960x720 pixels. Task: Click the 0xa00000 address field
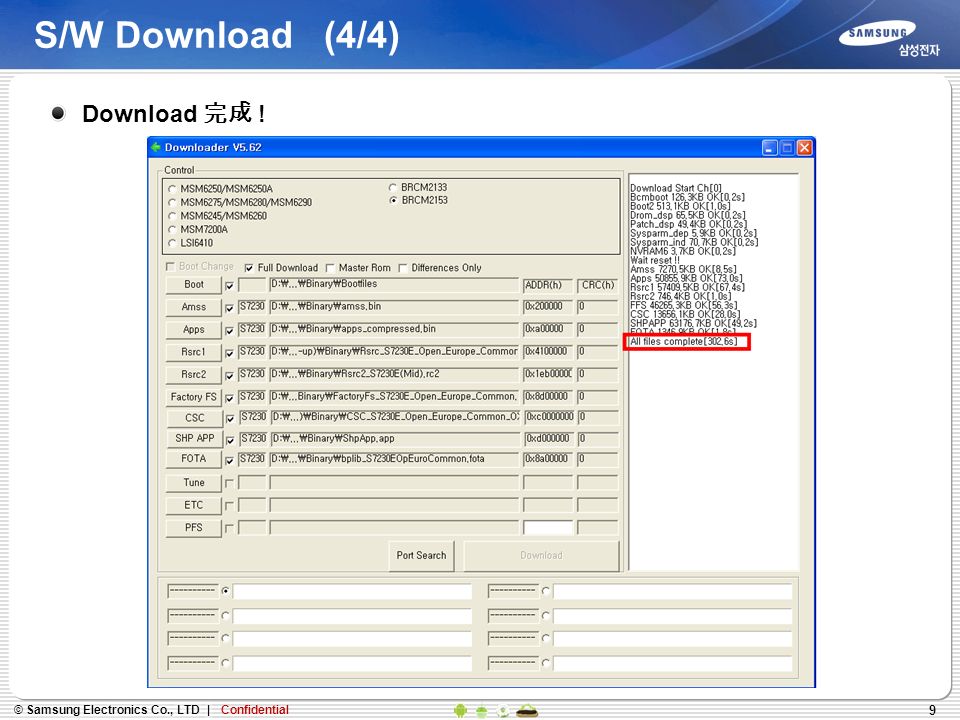pos(548,329)
